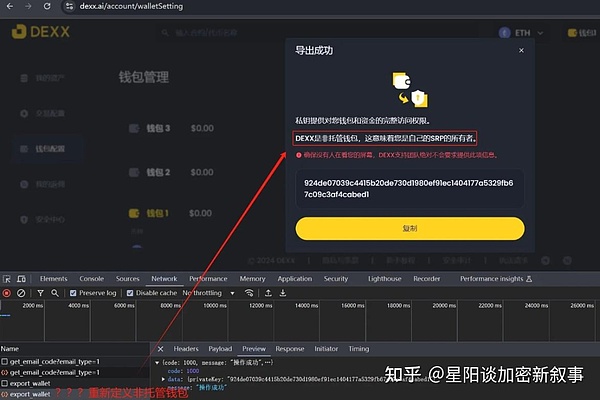The image size is (600, 400).
Task: Close the export success dialog
Action: 521,51
